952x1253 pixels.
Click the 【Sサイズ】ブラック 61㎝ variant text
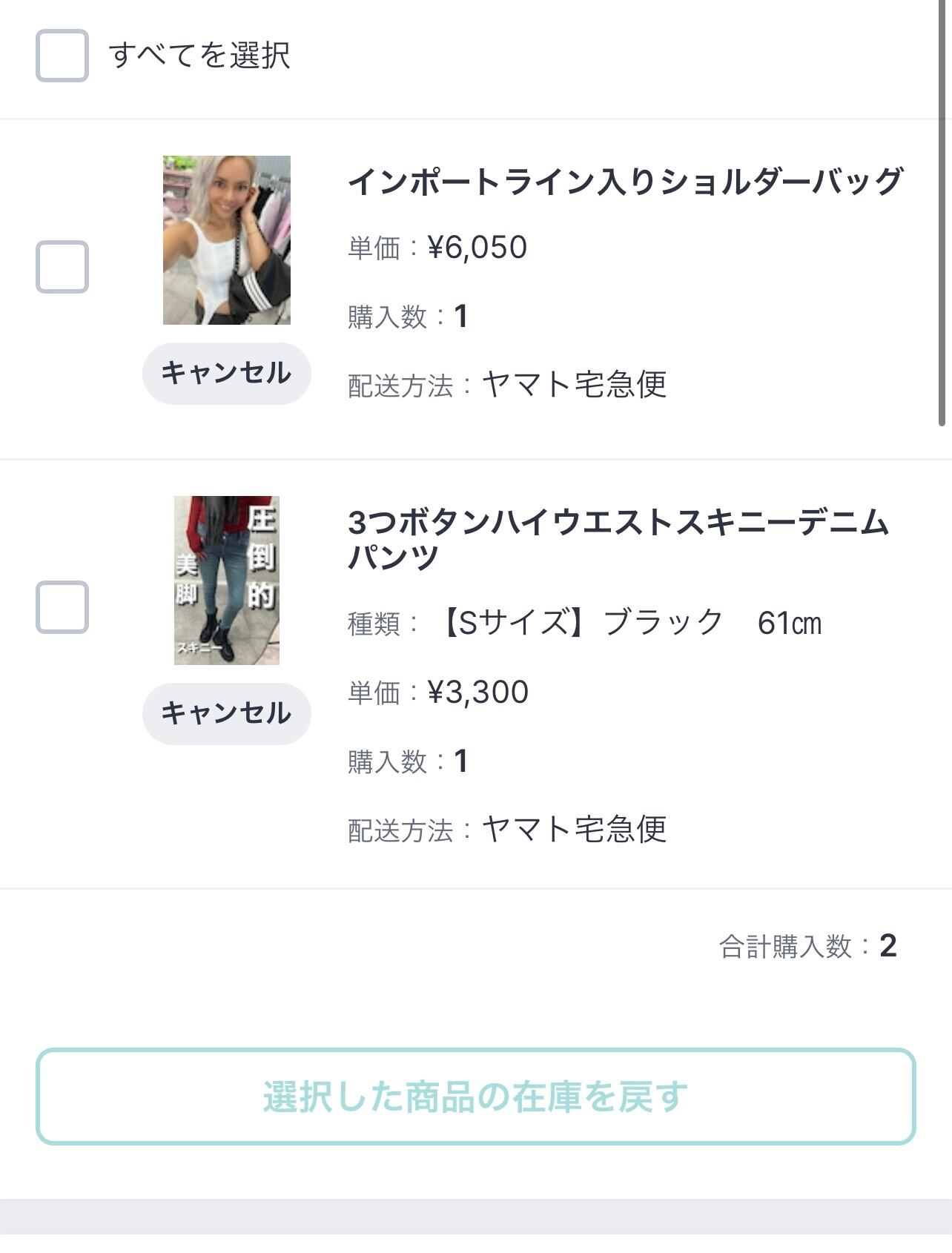[630, 623]
